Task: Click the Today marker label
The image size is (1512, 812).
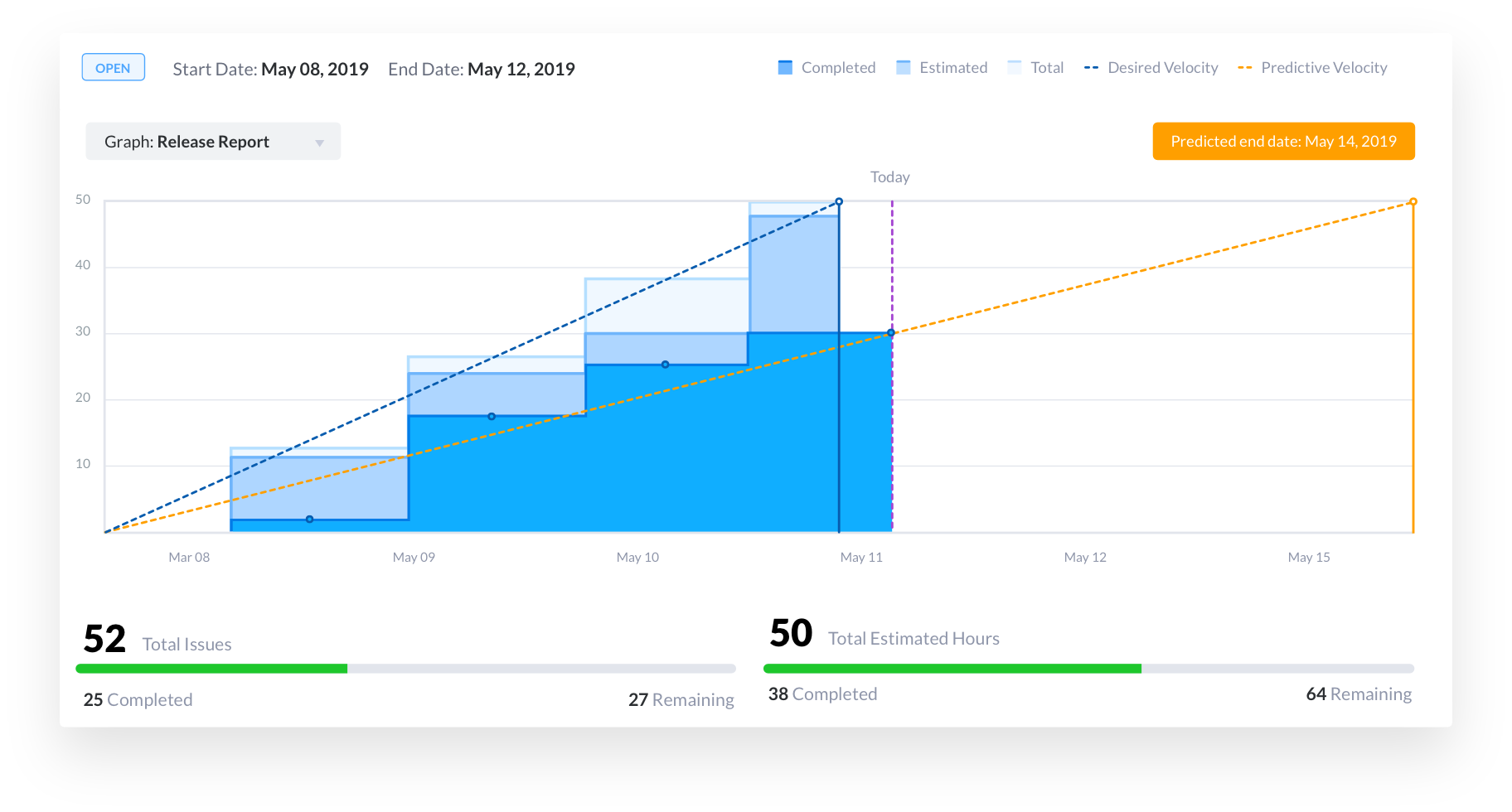Action: click(889, 177)
